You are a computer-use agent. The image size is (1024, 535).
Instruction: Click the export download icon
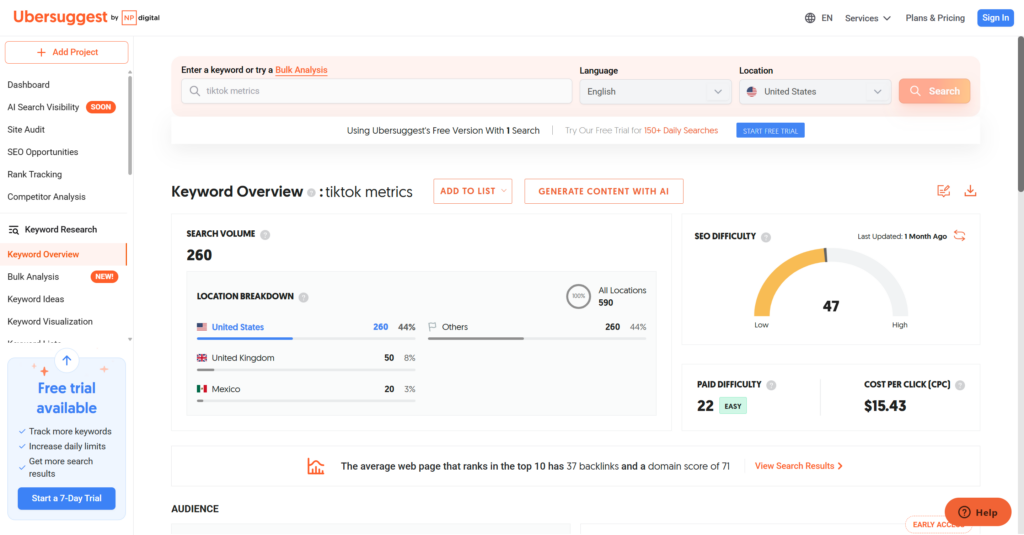point(970,191)
